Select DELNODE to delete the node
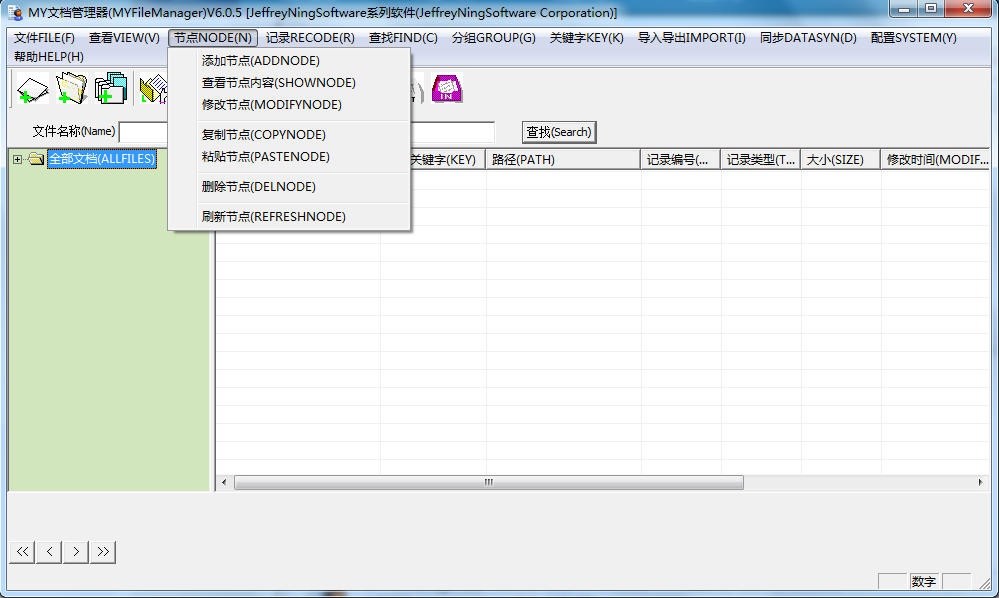The image size is (999, 598). (x=258, y=187)
